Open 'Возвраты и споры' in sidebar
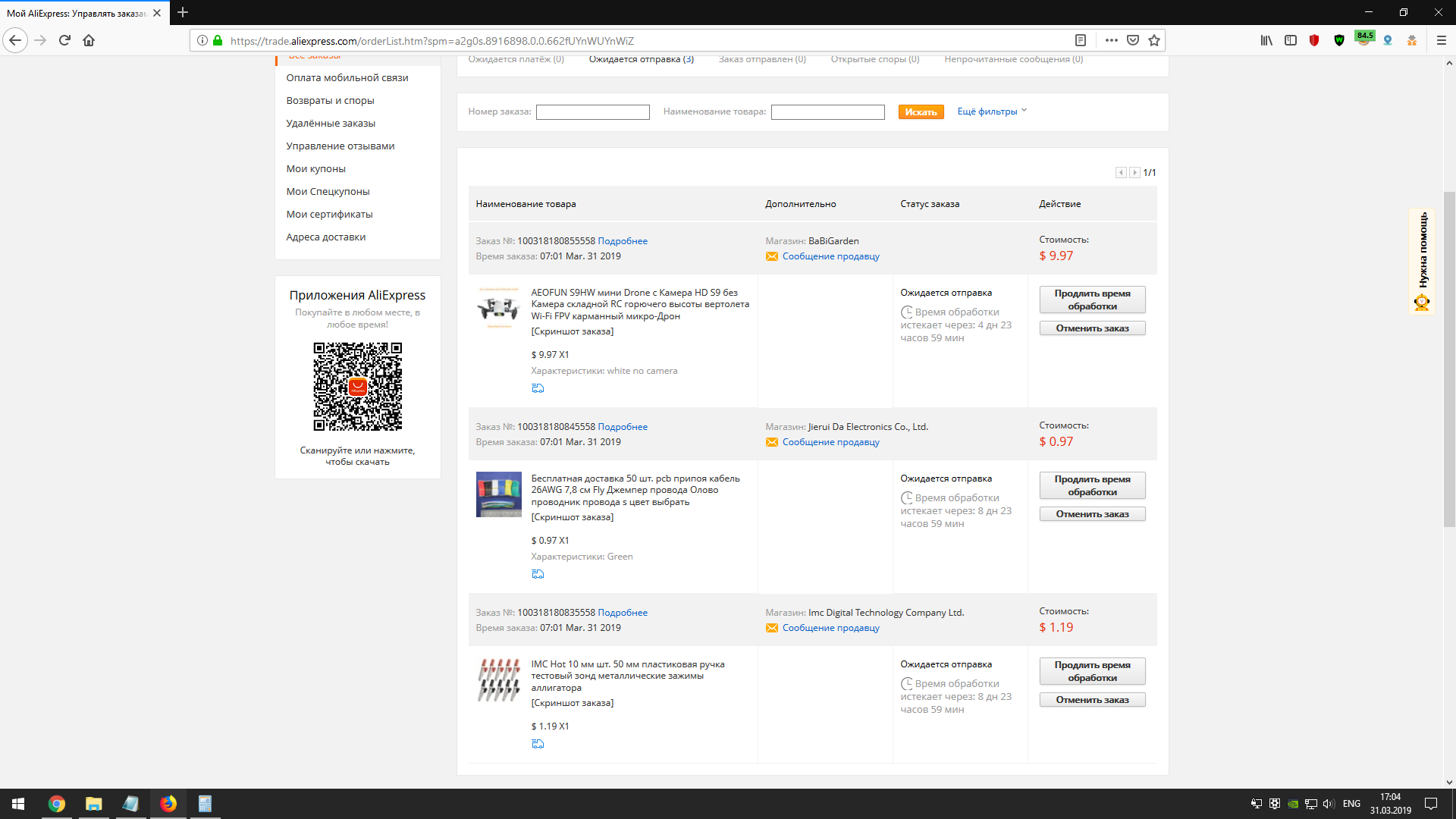 [330, 100]
